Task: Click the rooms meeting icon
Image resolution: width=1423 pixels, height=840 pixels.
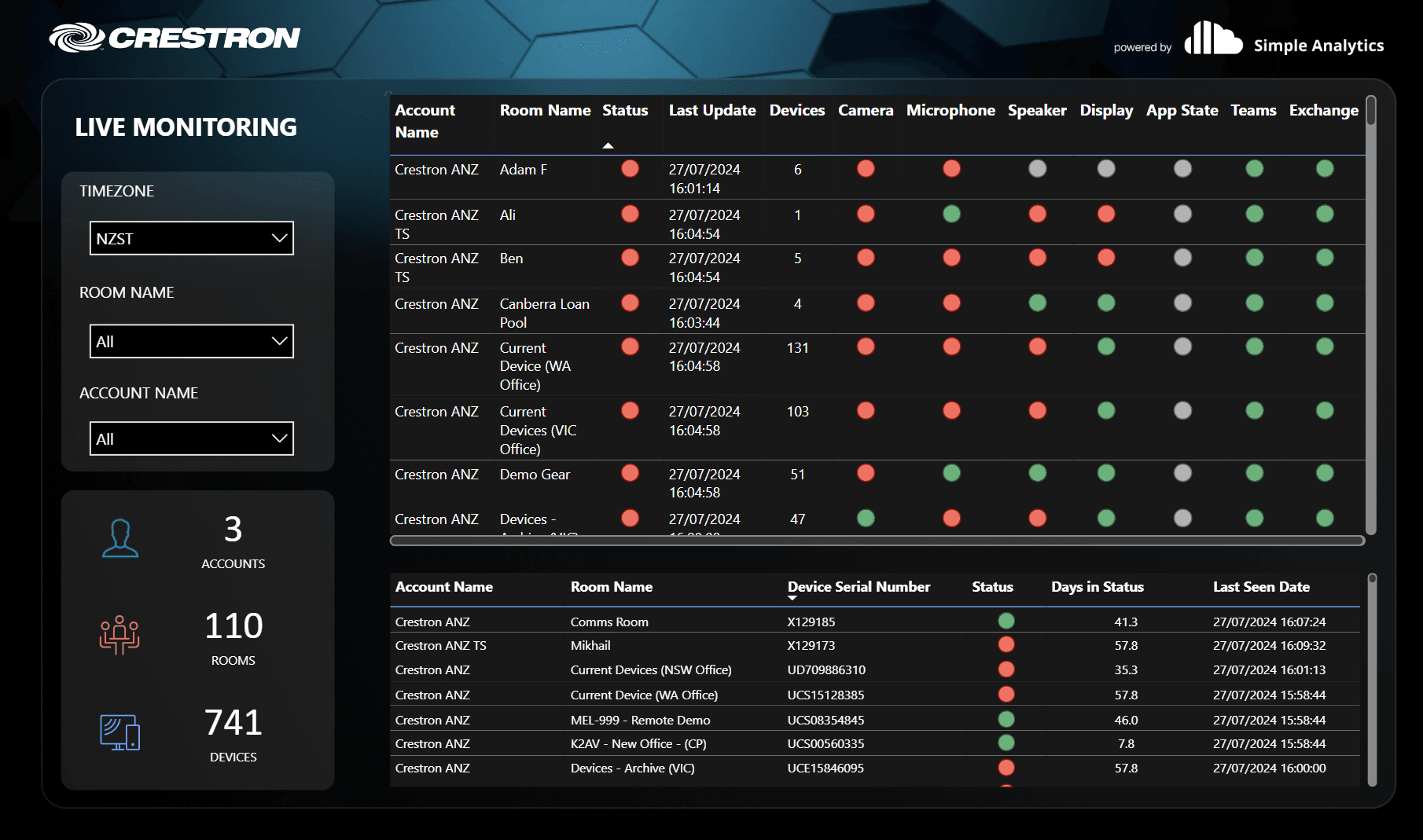Action: tap(120, 635)
